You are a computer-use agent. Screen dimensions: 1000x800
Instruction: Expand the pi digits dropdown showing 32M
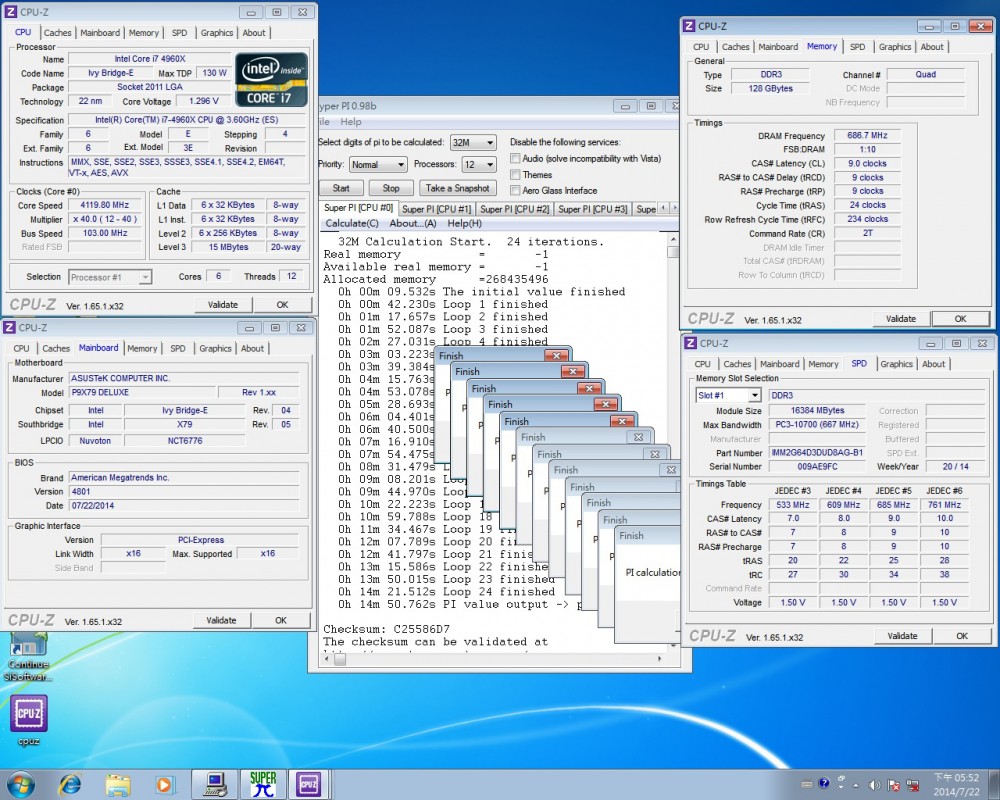(x=473, y=143)
